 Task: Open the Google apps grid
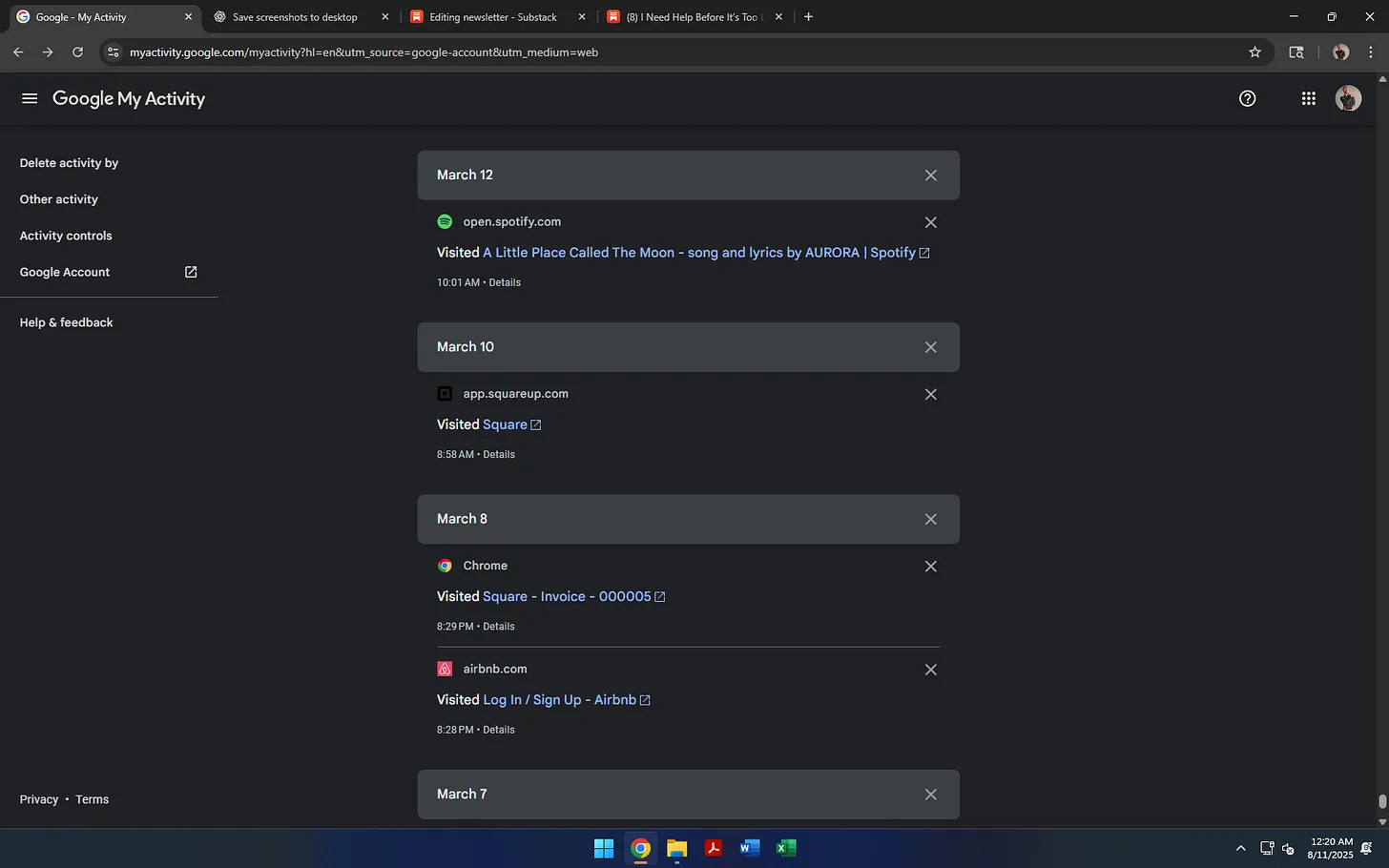(x=1308, y=98)
